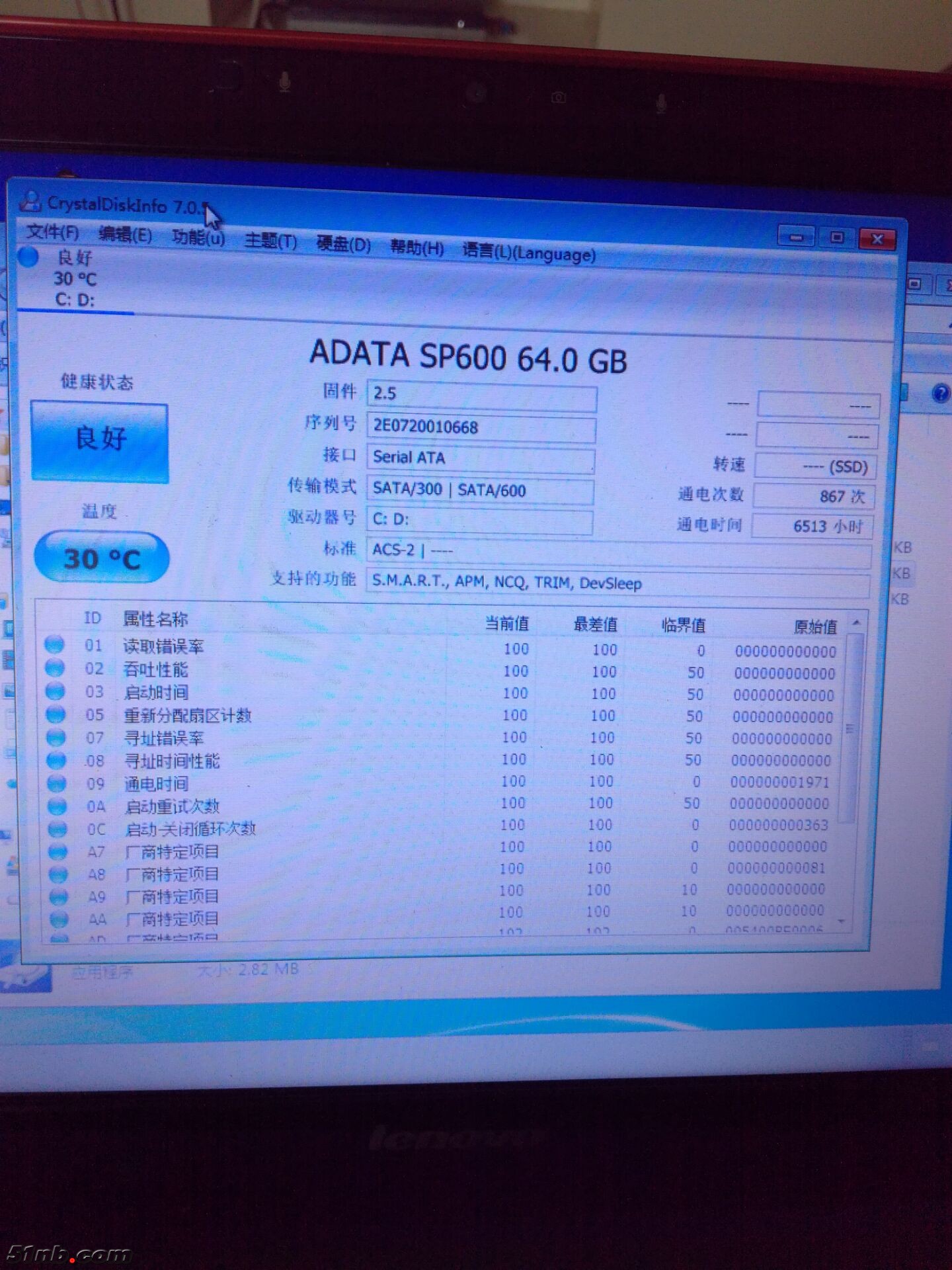Click the supported features field S.M.A.R.T., APM
Screen dimensions: 952x1270
(617, 584)
